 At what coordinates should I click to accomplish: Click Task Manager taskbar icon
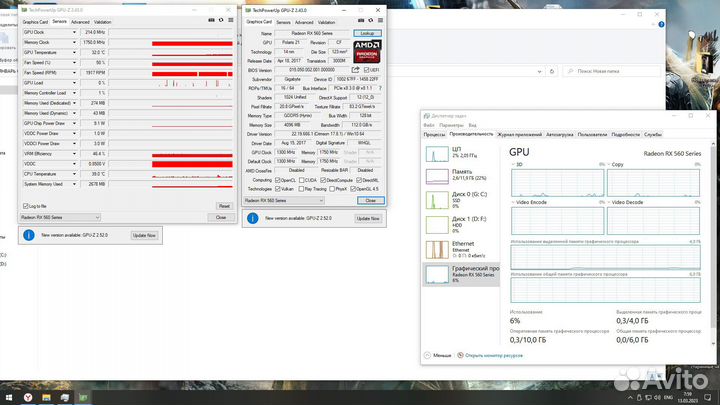click(65, 397)
